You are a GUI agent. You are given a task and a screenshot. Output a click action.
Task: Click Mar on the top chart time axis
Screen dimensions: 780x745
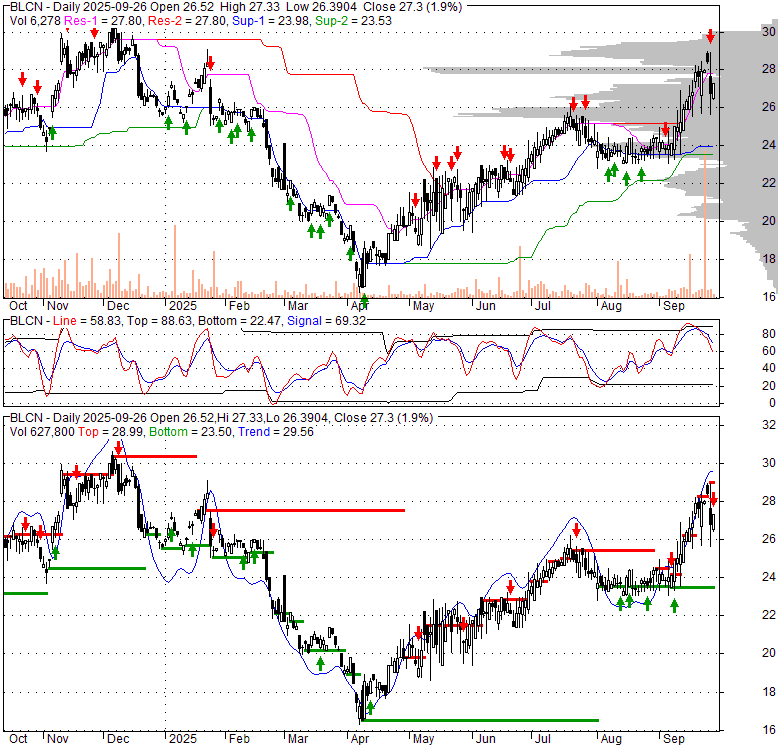coord(298,305)
